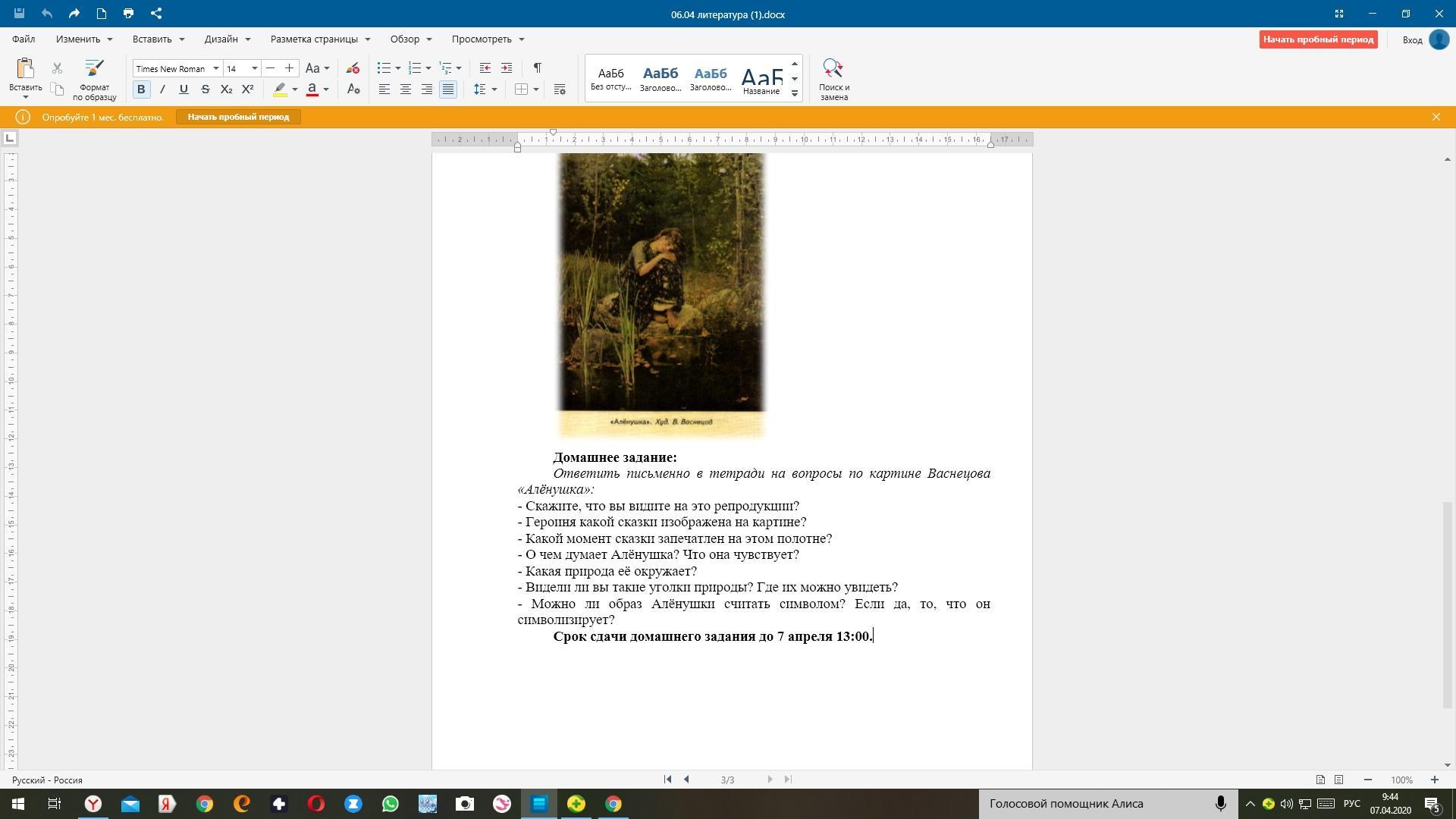Expand the font size 14 dropdown
The width and height of the screenshot is (1456, 819).
[254, 68]
